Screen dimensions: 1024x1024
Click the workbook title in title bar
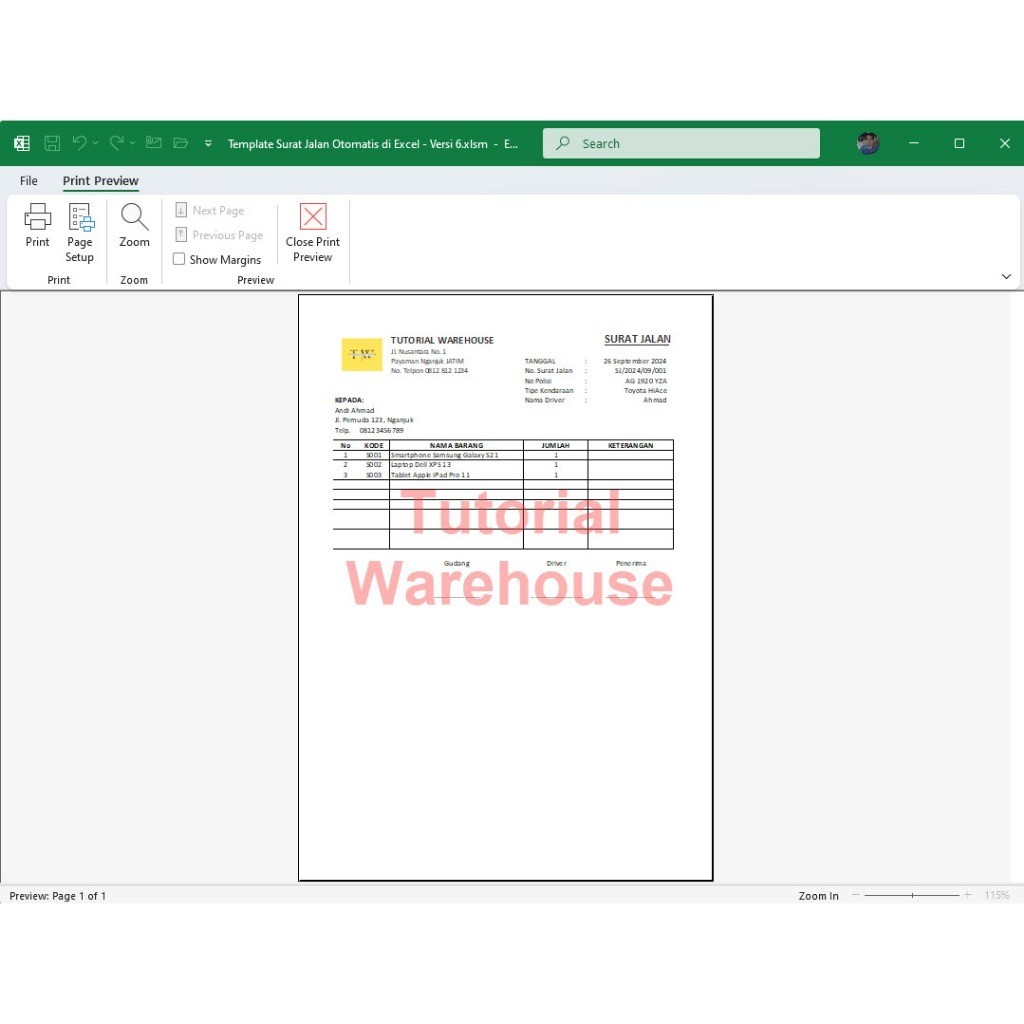tap(372, 144)
